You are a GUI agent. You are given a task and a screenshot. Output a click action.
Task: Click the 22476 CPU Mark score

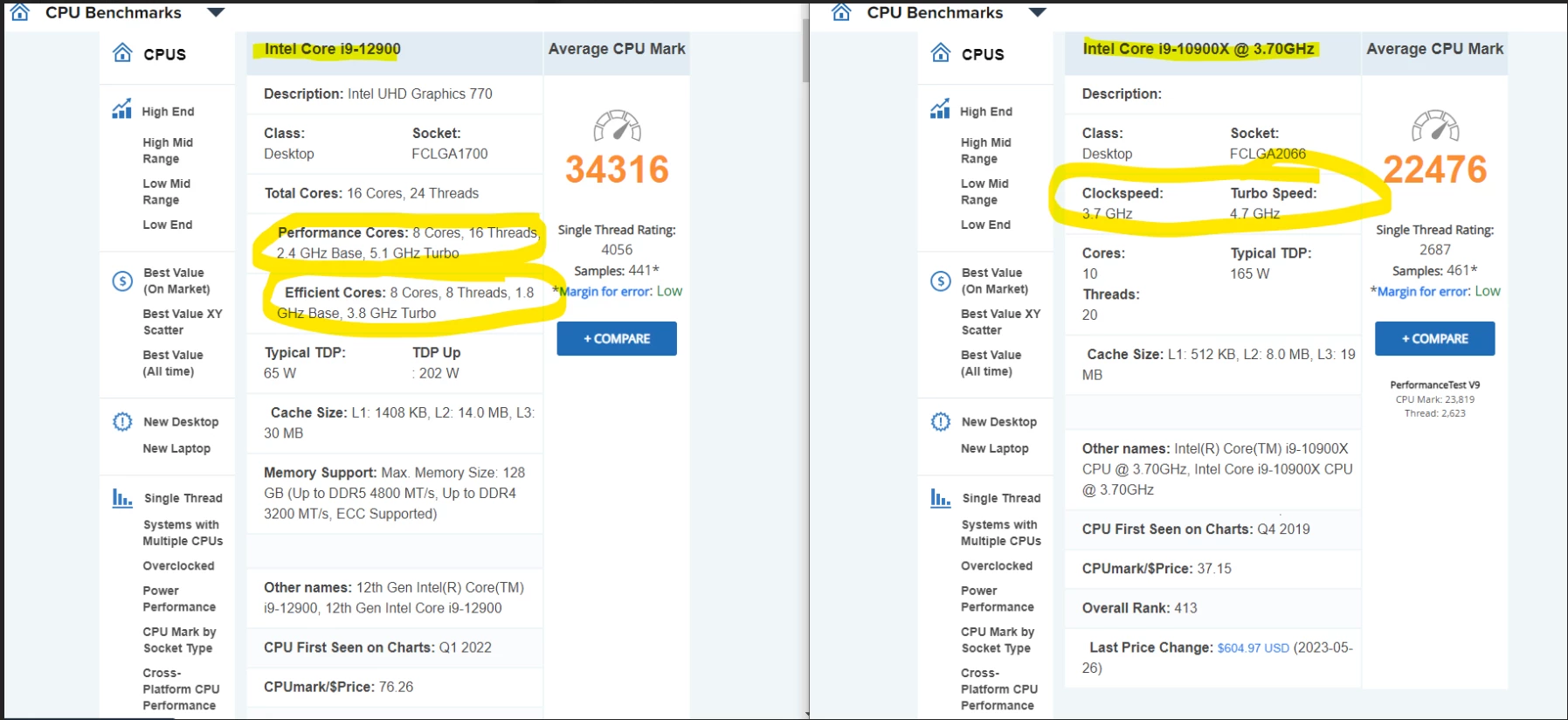1434,170
